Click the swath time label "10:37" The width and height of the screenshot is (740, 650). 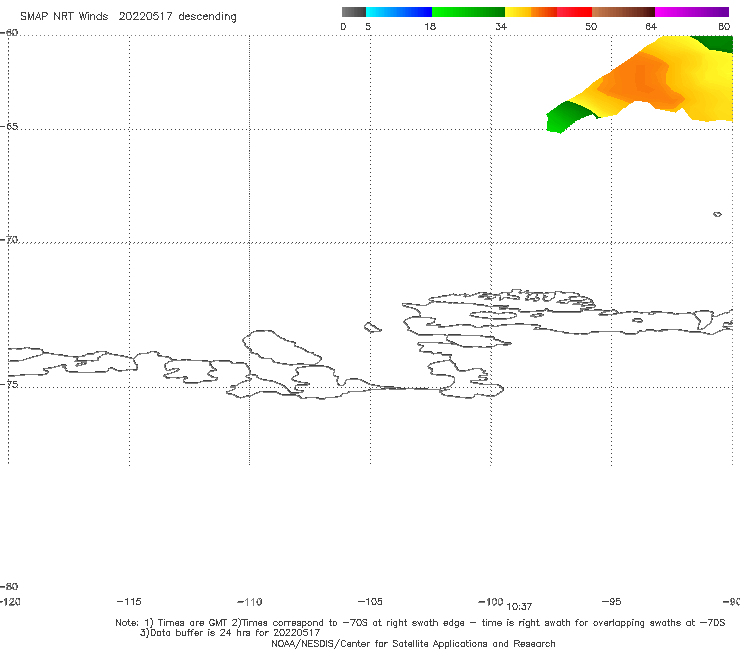[x=519, y=607]
